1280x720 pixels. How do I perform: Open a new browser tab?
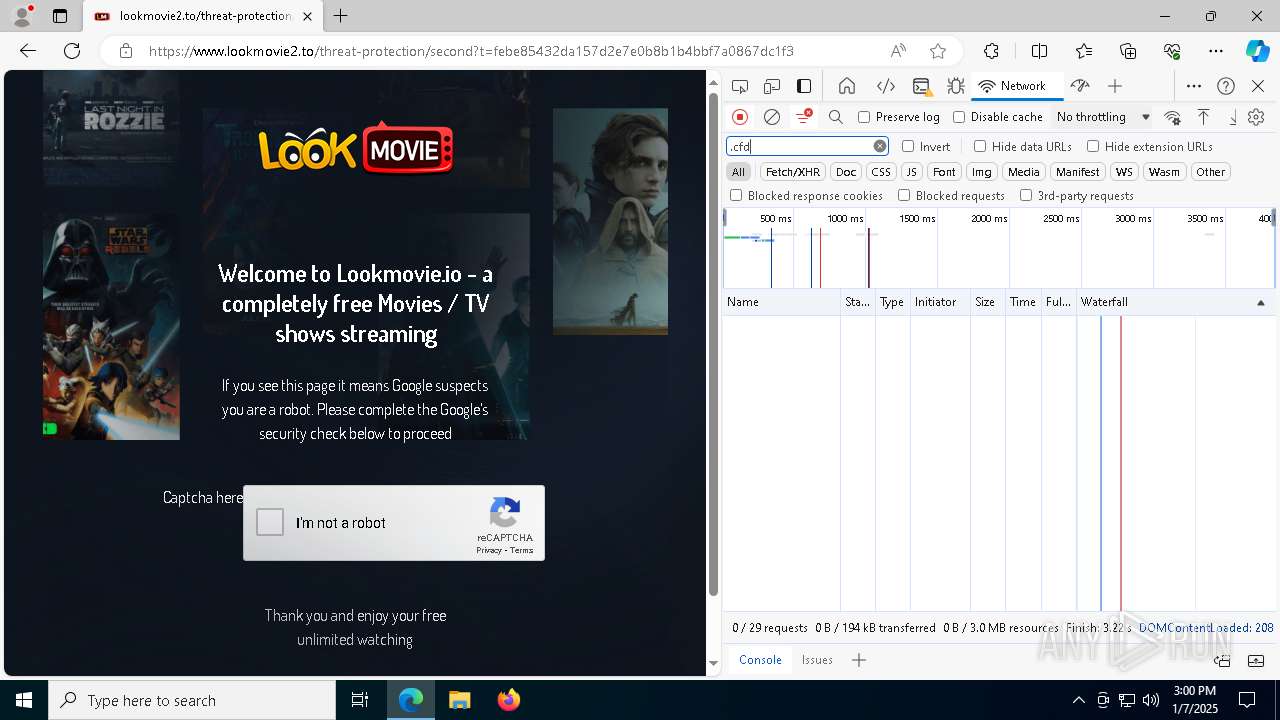point(341,16)
